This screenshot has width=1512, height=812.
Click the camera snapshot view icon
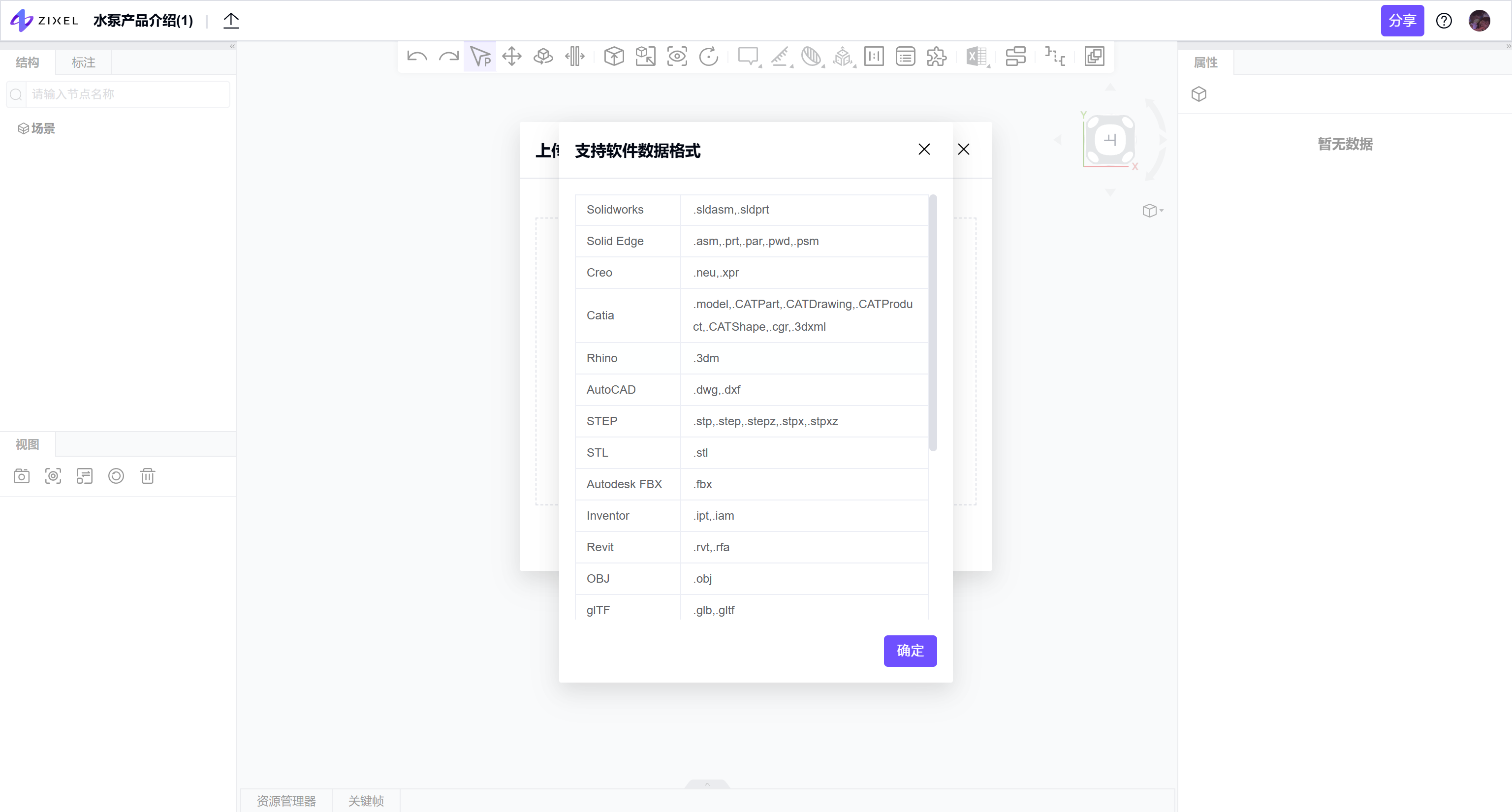(22, 476)
